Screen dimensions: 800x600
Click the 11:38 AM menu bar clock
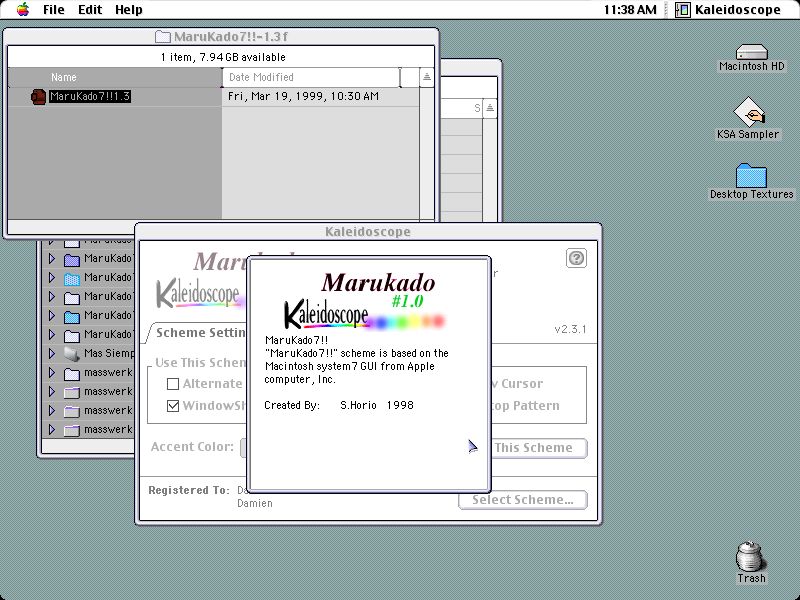pyautogui.click(x=630, y=10)
